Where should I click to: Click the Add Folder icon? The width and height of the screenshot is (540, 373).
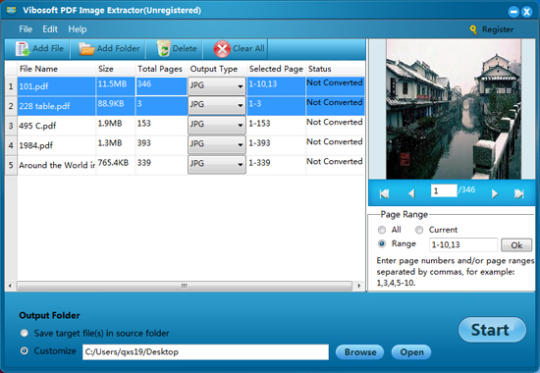[x=86, y=49]
